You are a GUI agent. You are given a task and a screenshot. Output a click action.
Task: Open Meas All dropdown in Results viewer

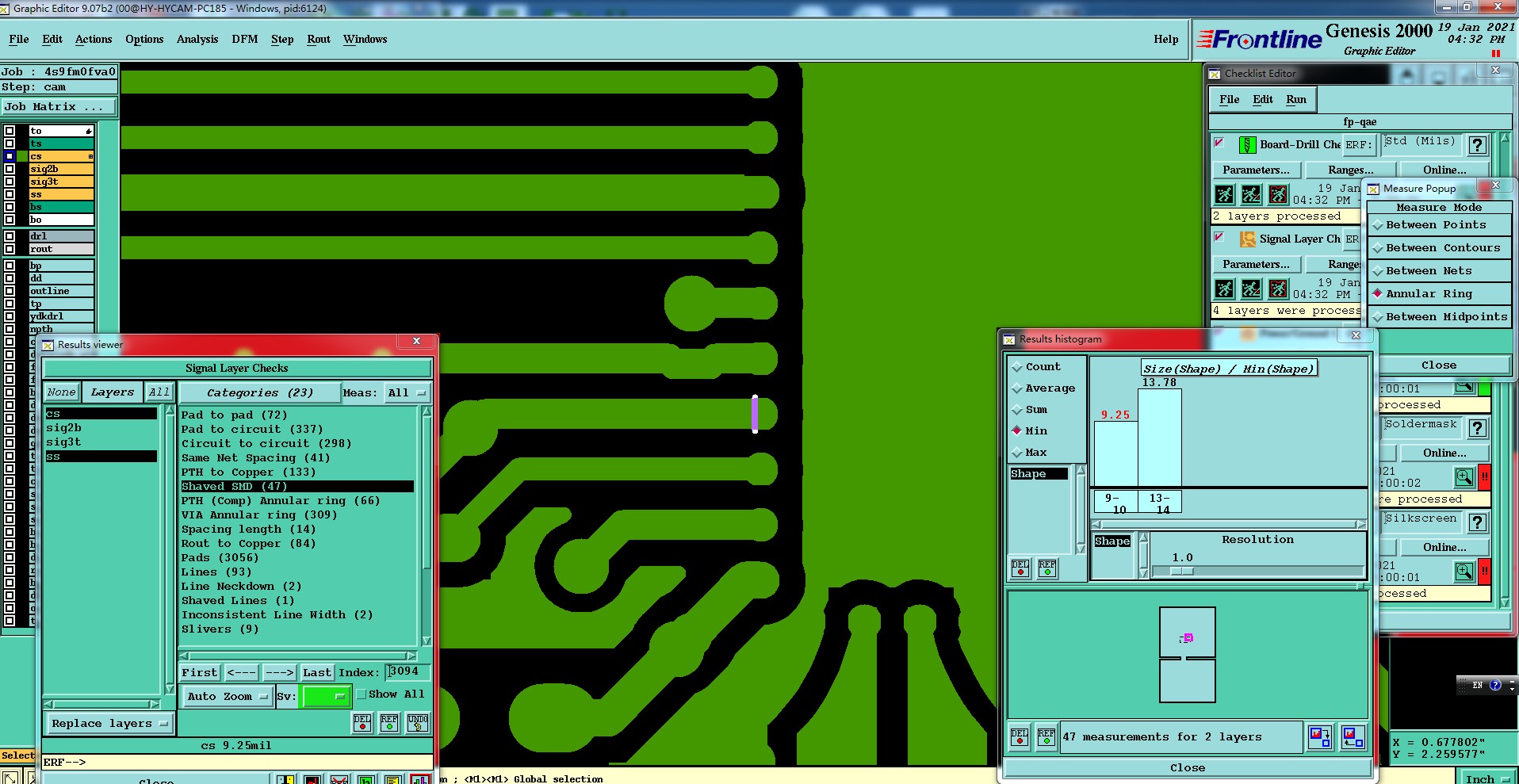pyautogui.click(x=407, y=393)
